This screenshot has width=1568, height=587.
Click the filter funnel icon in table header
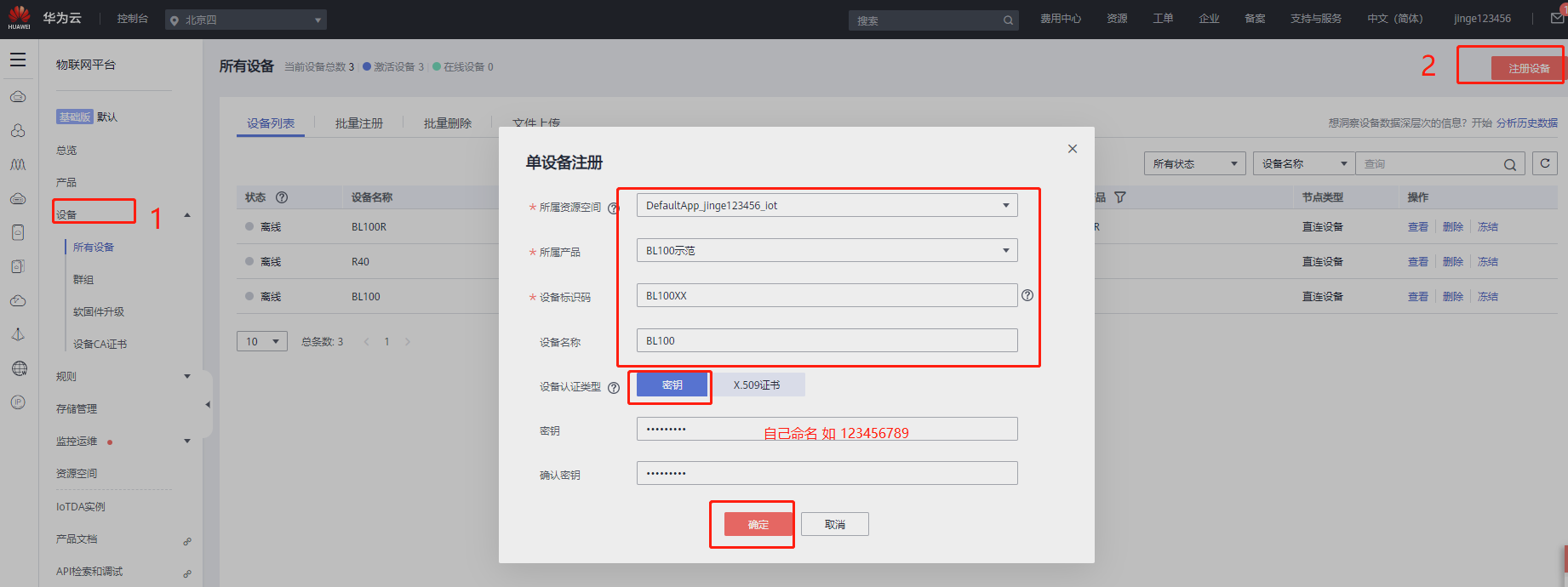coord(1120,197)
